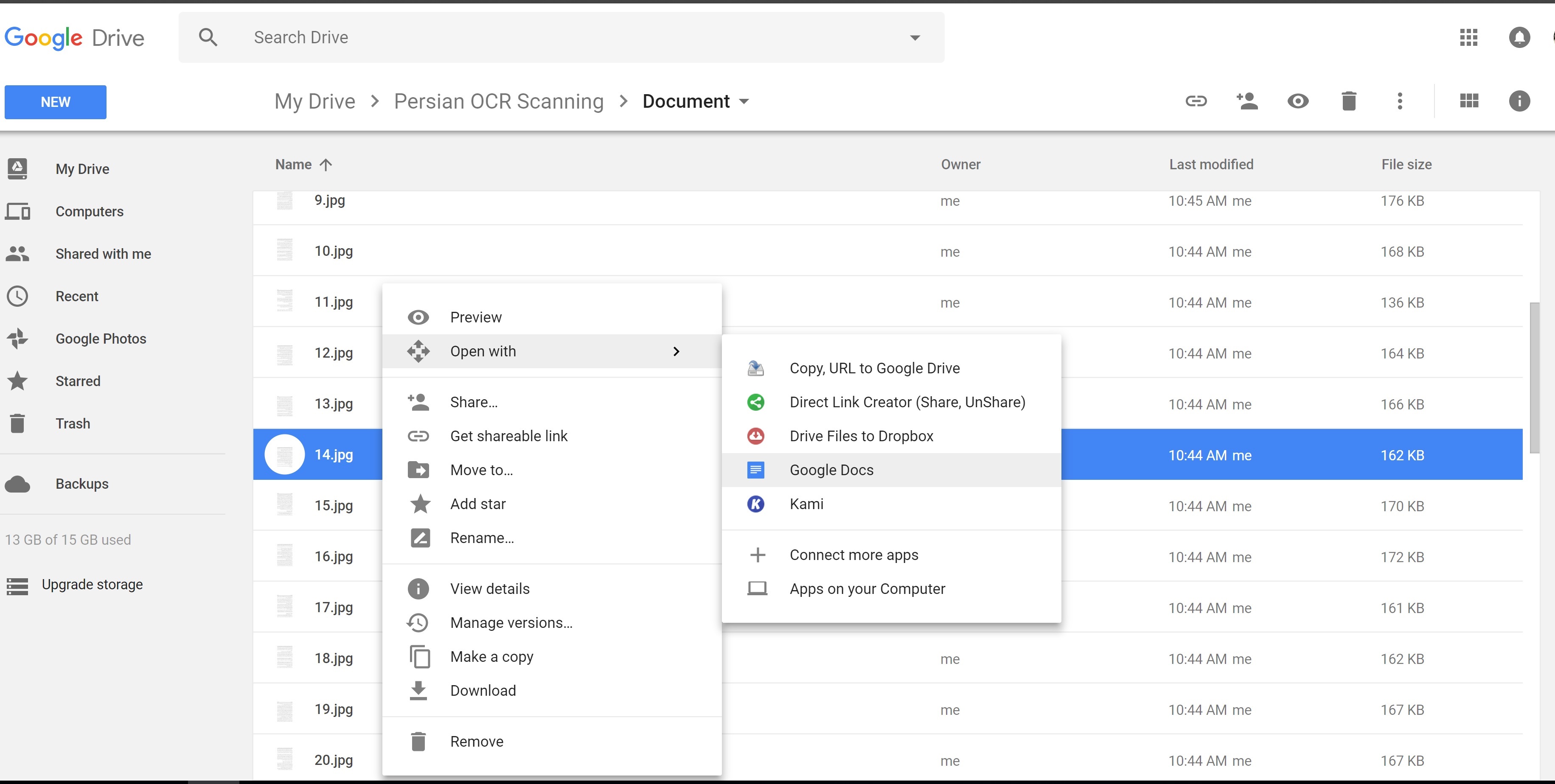Screen dimensions: 1555x784
Task: Choose Make a copy menu item
Action: pos(552,657)
